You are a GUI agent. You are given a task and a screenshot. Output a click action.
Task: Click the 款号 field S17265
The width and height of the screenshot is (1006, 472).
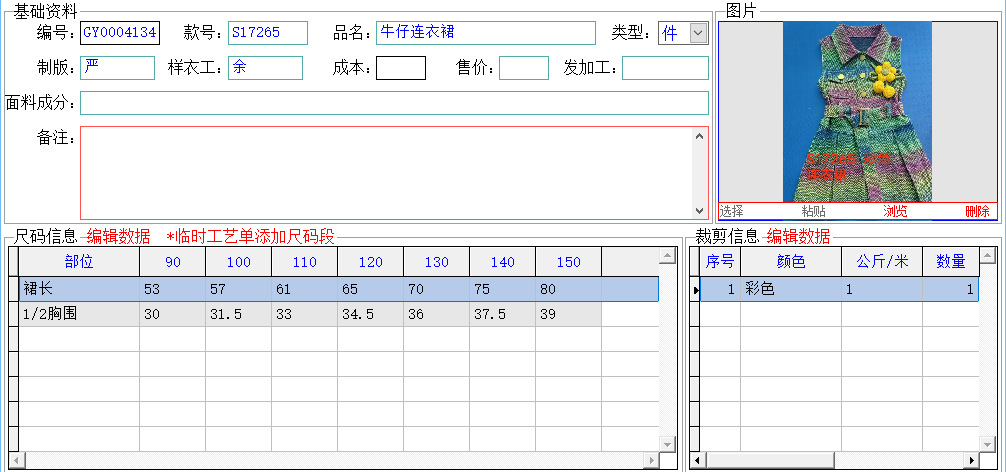[268, 33]
